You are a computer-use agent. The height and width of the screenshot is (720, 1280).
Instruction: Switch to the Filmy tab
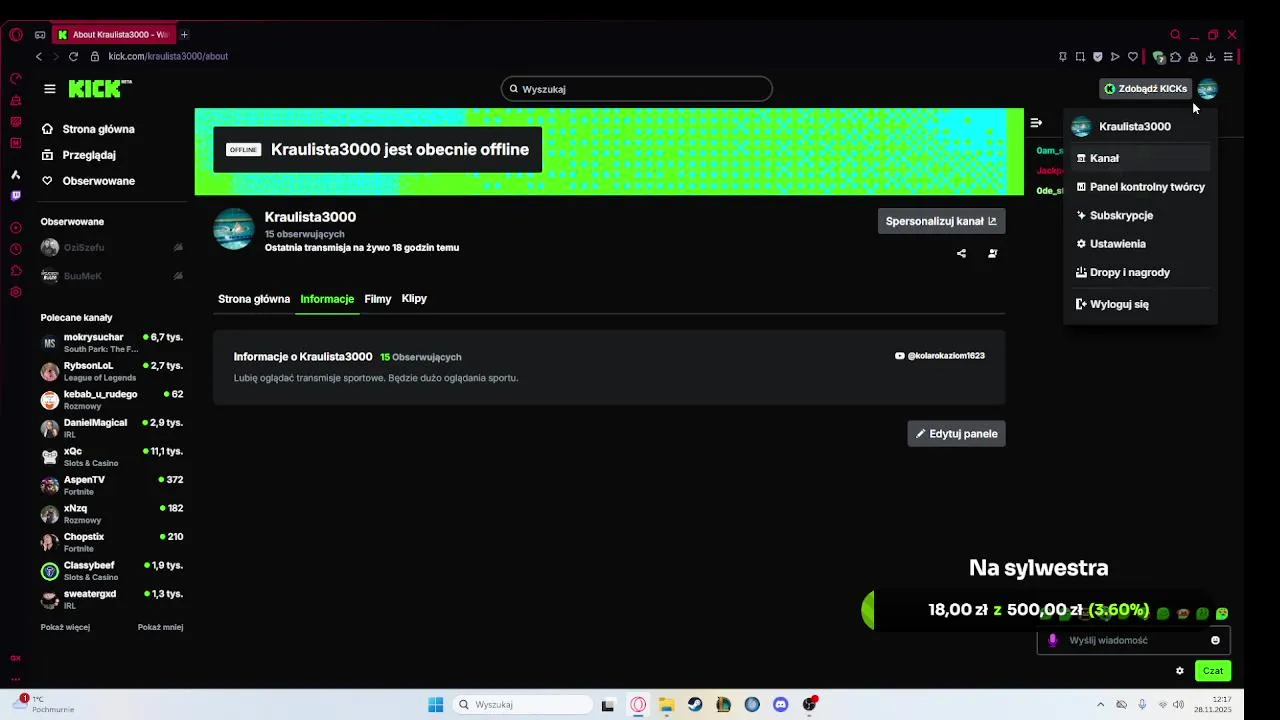(378, 299)
